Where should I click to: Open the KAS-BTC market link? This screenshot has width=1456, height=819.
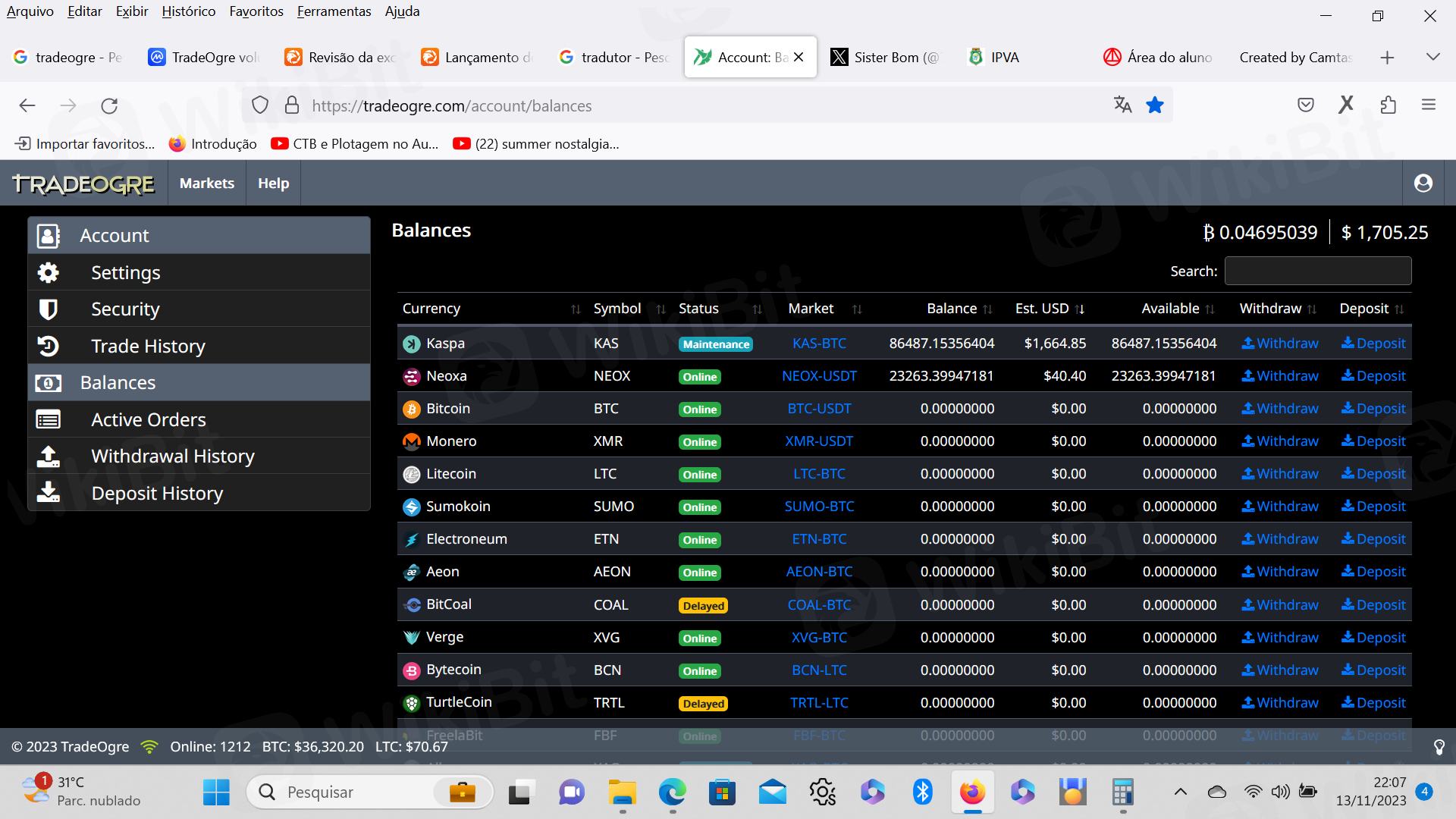click(819, 344)
